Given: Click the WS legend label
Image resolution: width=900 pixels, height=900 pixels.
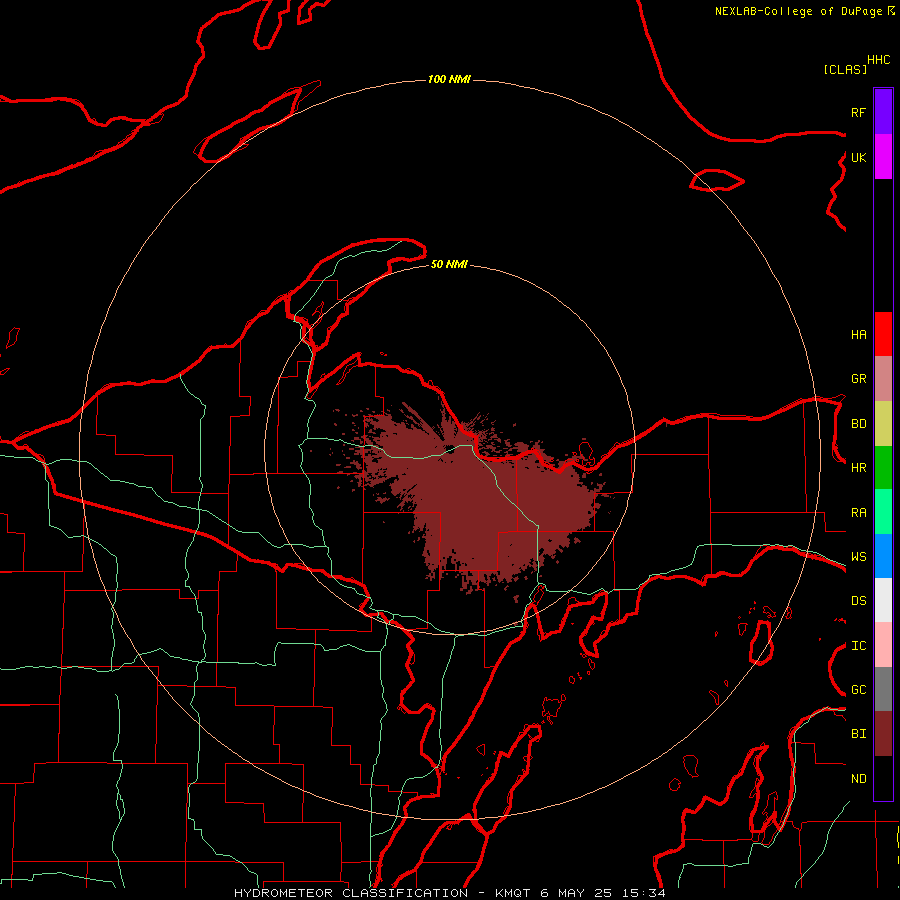Looking at the screenshot, I should coord(858,557).
